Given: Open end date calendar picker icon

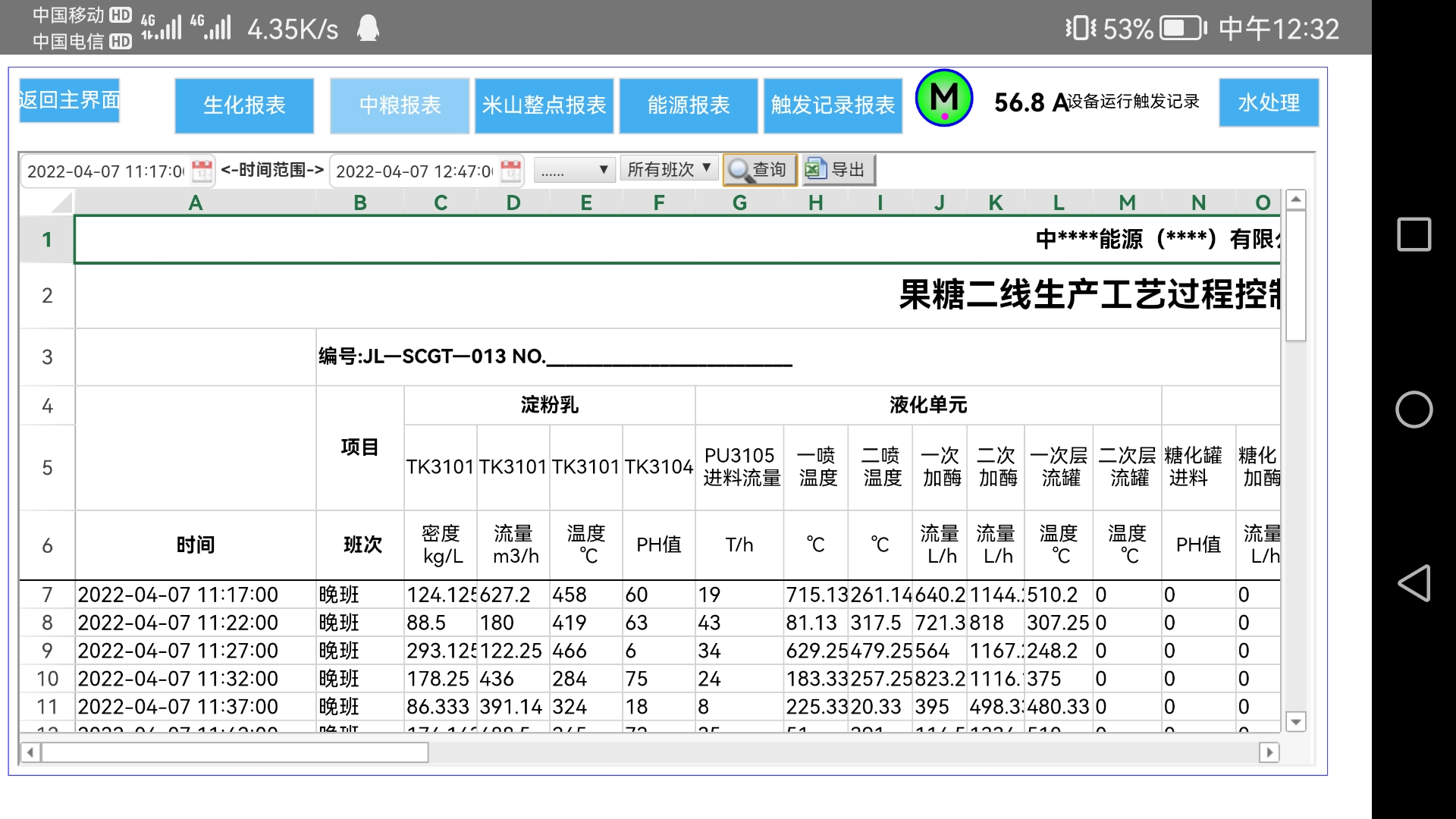Looking at the screenshot, I should tap(512, 171).
